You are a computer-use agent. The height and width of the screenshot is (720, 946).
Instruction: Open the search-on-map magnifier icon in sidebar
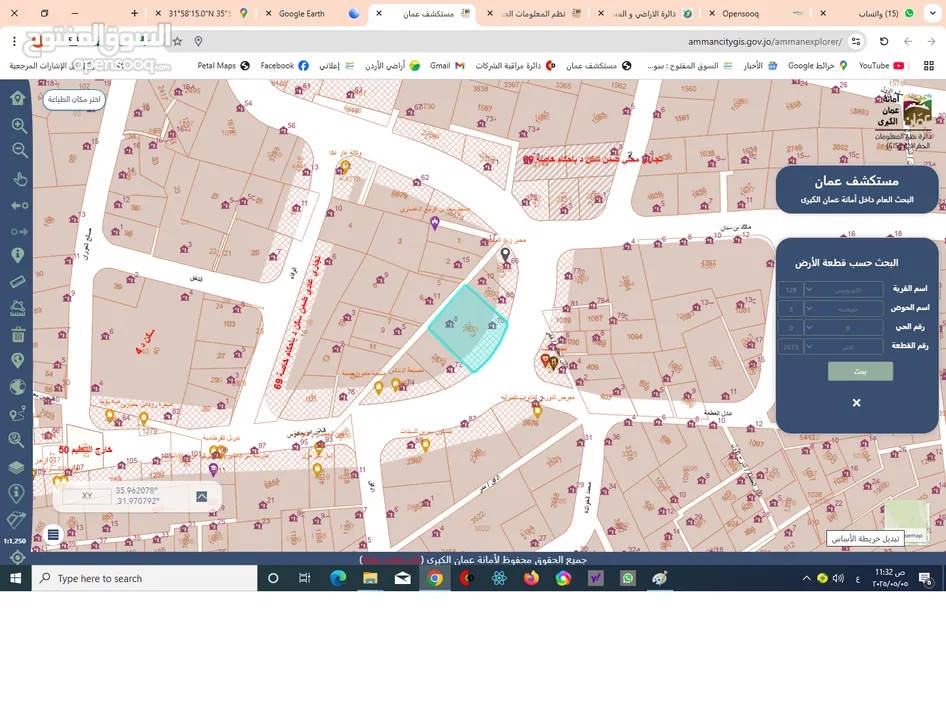pyautogui.click(x=17, y=440)
